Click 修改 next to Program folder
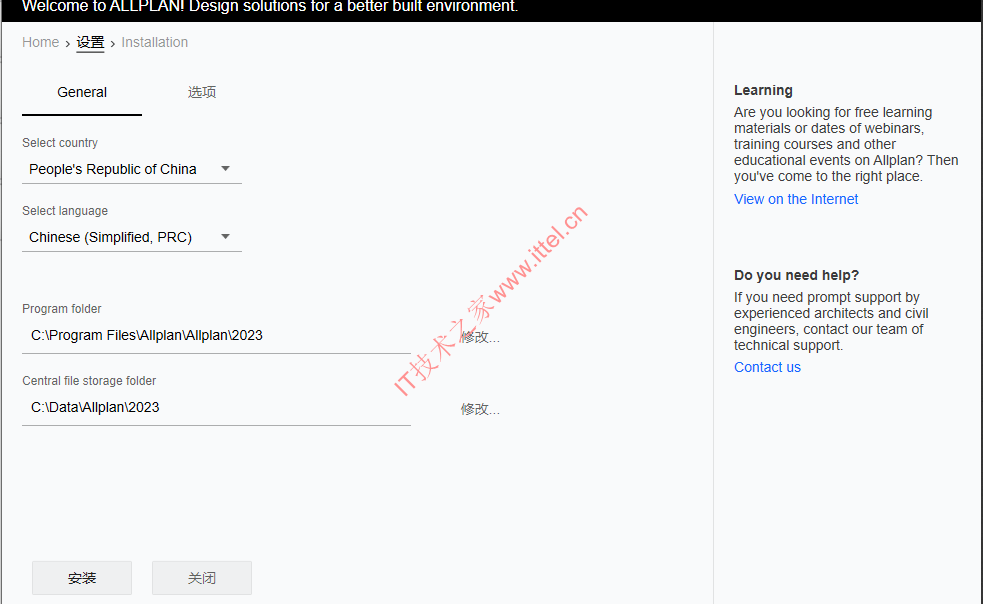983x604 pixels. [x=480, y=337]
